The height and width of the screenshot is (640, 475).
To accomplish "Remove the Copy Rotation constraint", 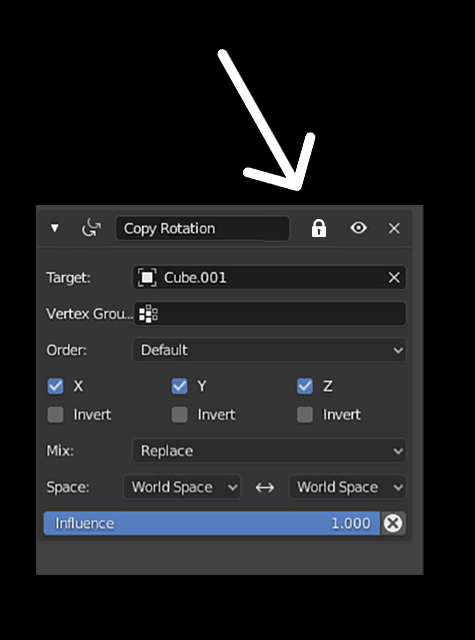I will tap(394, 228).
